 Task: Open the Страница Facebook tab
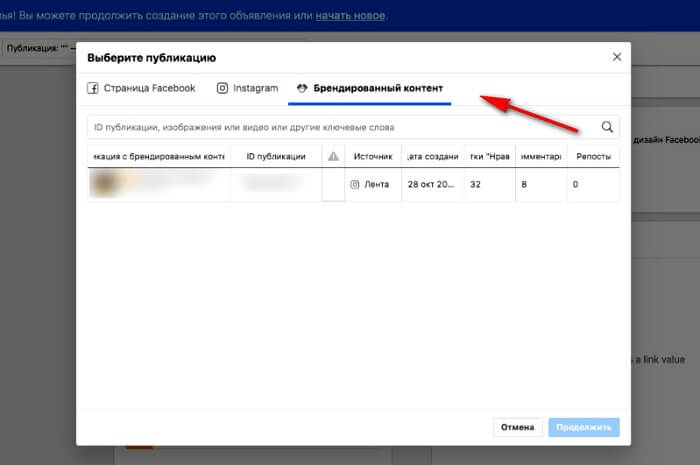click(x=141, y=88)
